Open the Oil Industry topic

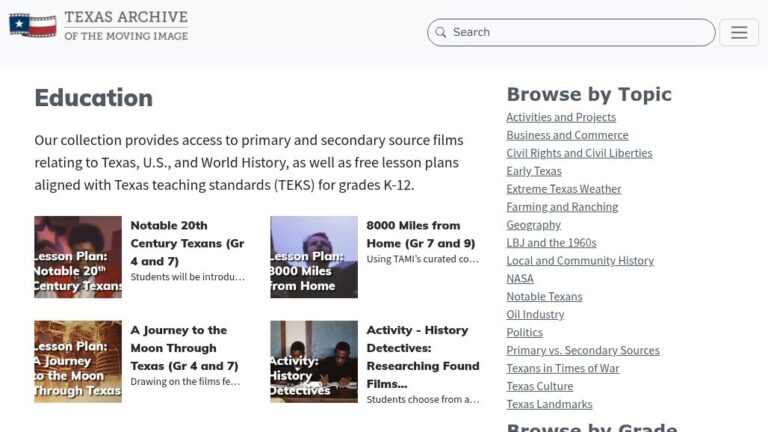(535, 314)
